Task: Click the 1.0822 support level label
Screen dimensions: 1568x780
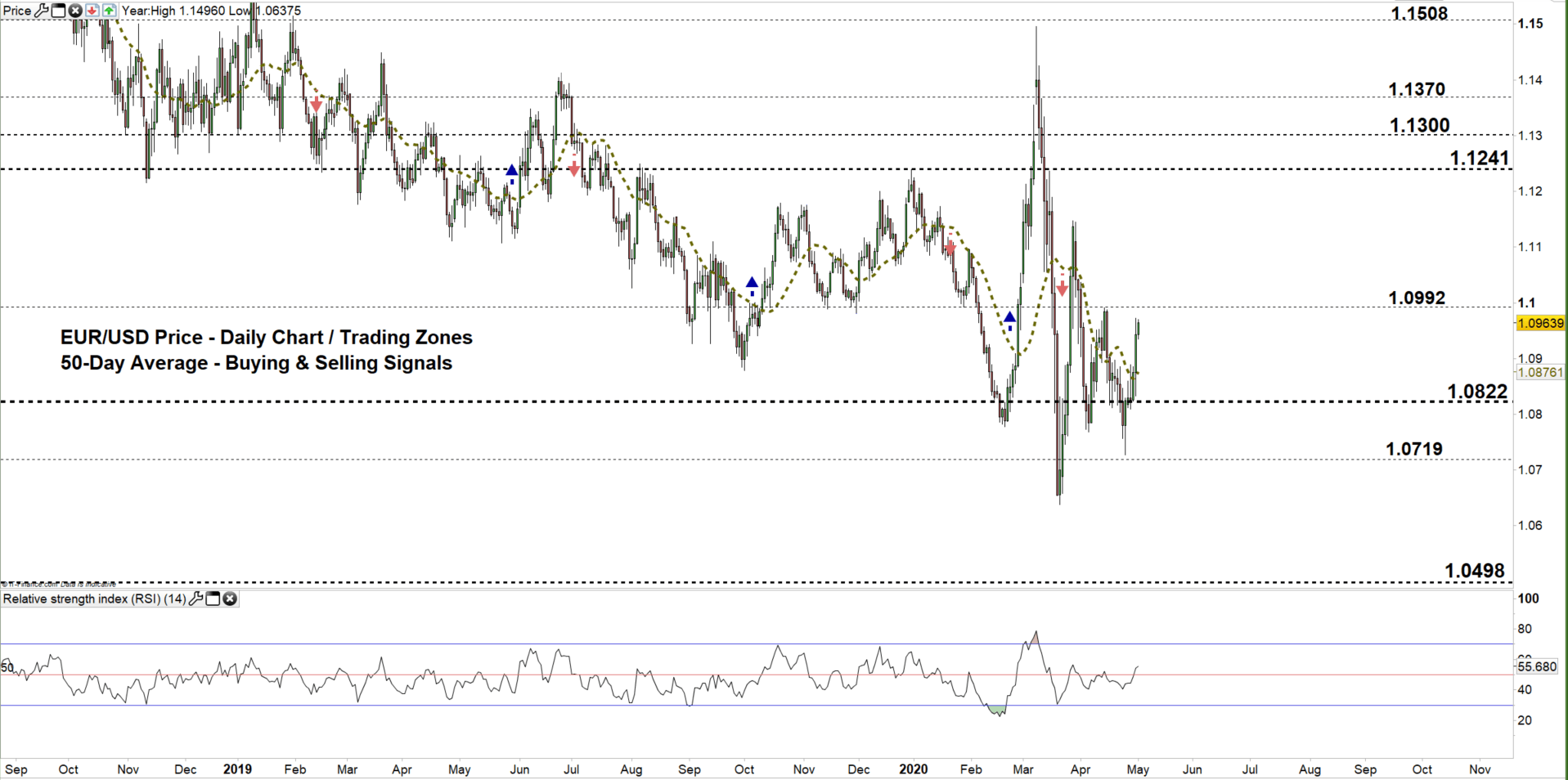Action: 1477,392
